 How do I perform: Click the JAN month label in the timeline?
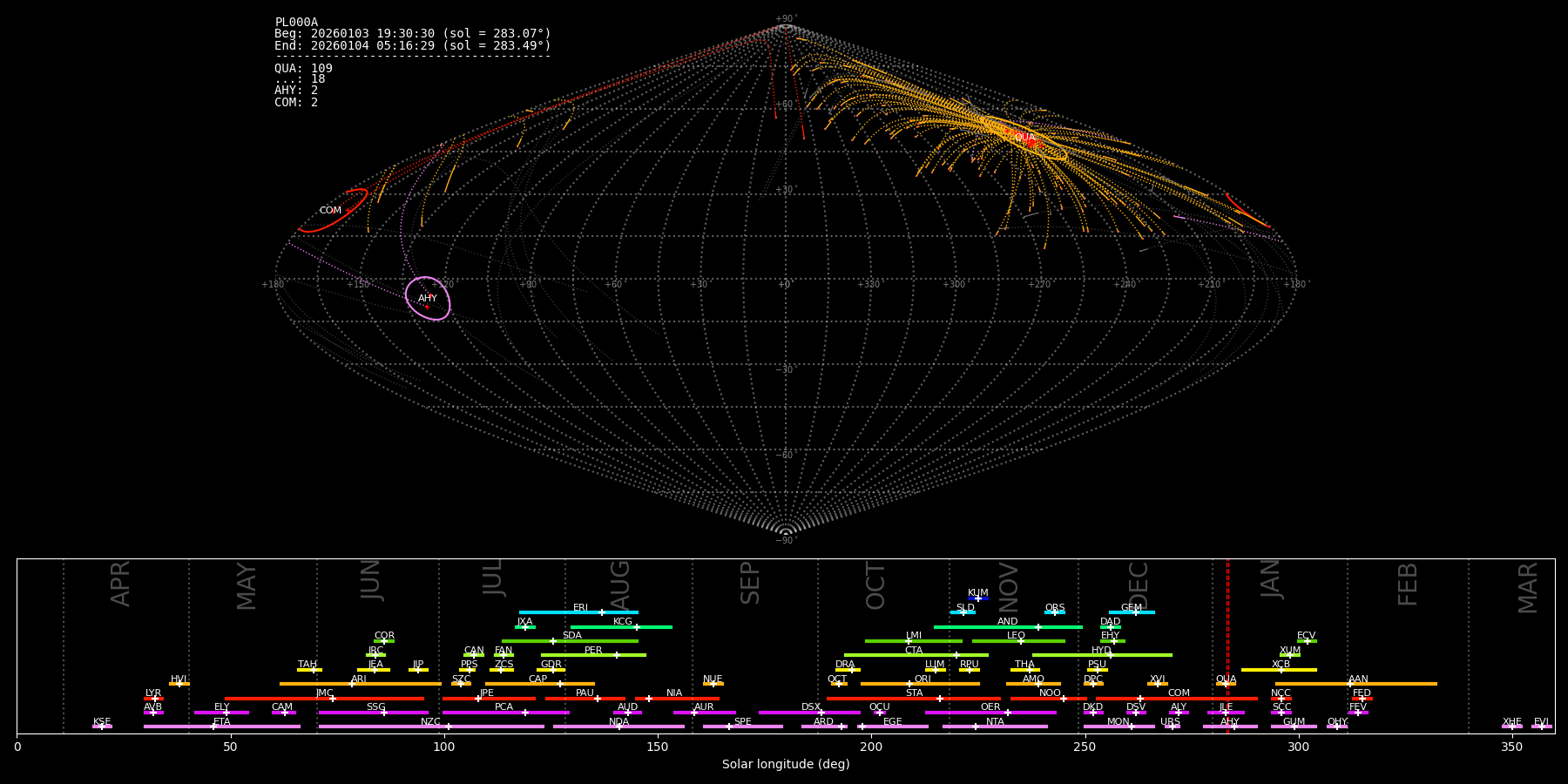[1271, 579]
